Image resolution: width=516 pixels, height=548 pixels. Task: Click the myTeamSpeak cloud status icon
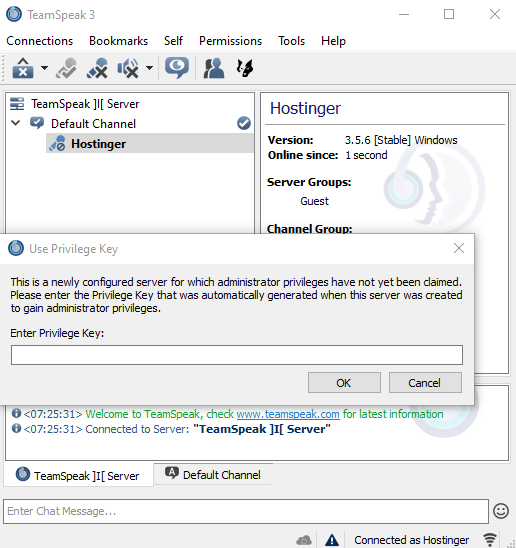tap(304, 540)
